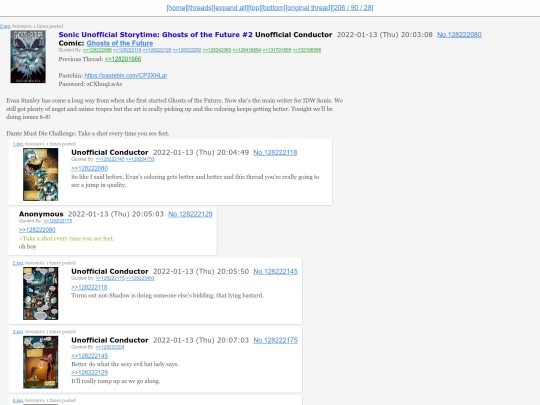Go to the [home] navigation link
The width and height of the screenshot is (540, 405).
pyautogui.click(x=177, y=8)
